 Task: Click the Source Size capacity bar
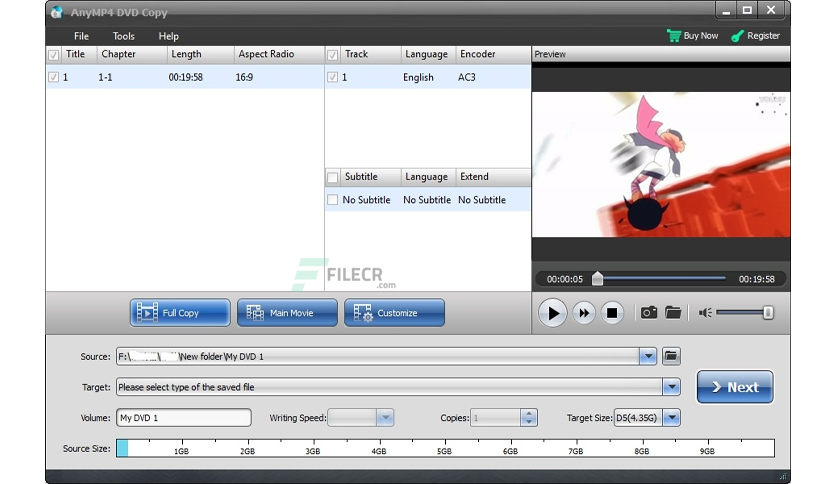(x=445, y=448)
